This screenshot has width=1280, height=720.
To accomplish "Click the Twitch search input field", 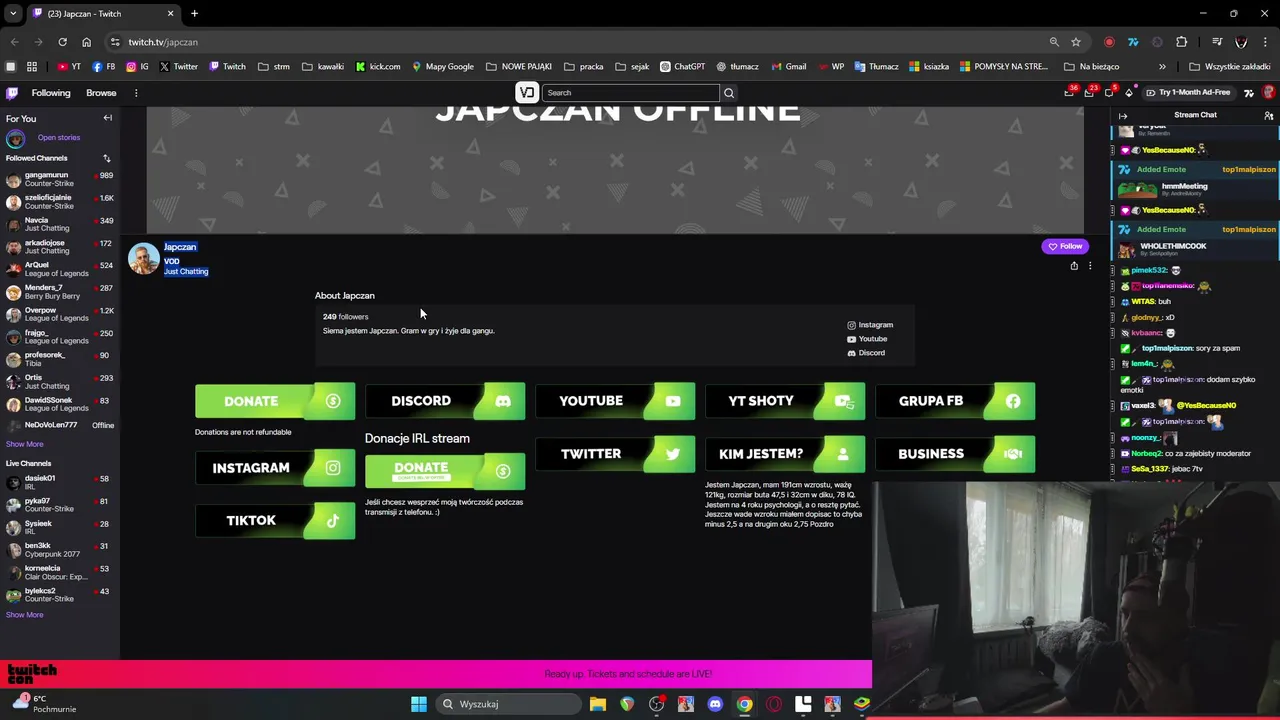I will pyautogui.click(x=631, y=93).
